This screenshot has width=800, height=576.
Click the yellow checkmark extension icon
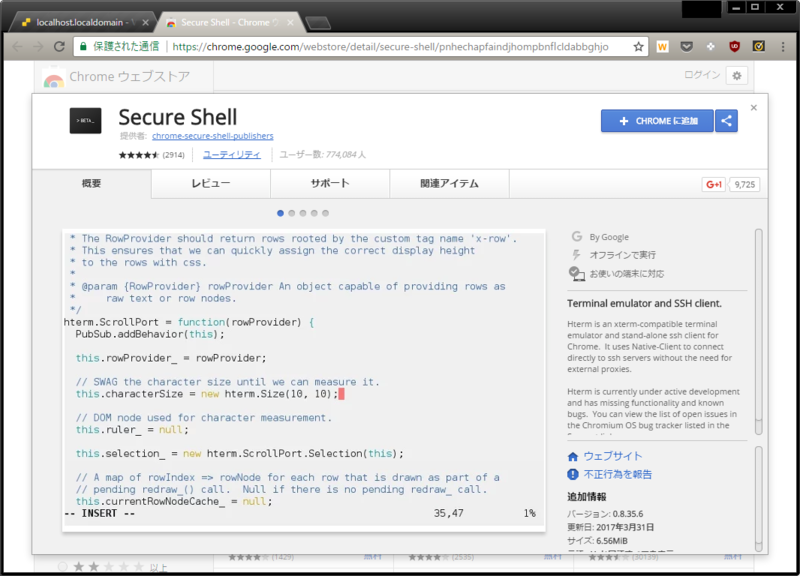point(759,47)
